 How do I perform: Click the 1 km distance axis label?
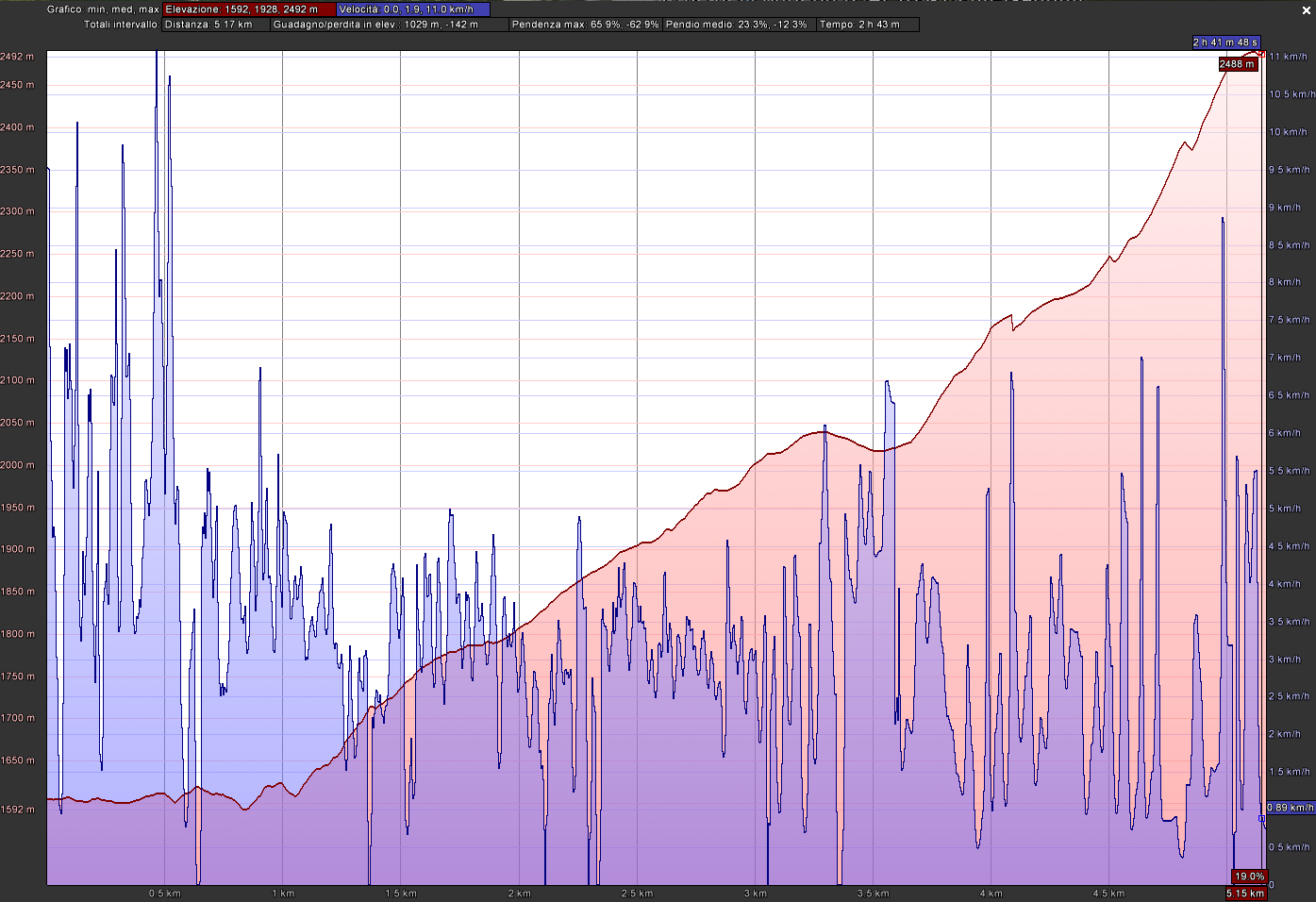pos(283,894)
